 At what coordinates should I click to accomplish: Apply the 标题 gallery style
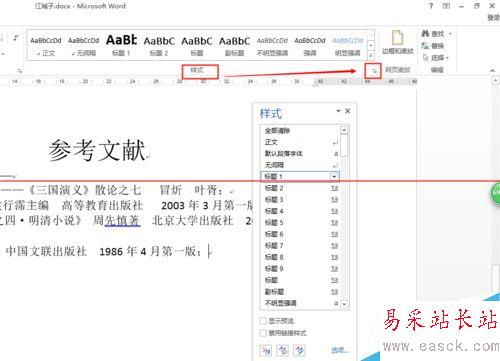tap(197, 46)
